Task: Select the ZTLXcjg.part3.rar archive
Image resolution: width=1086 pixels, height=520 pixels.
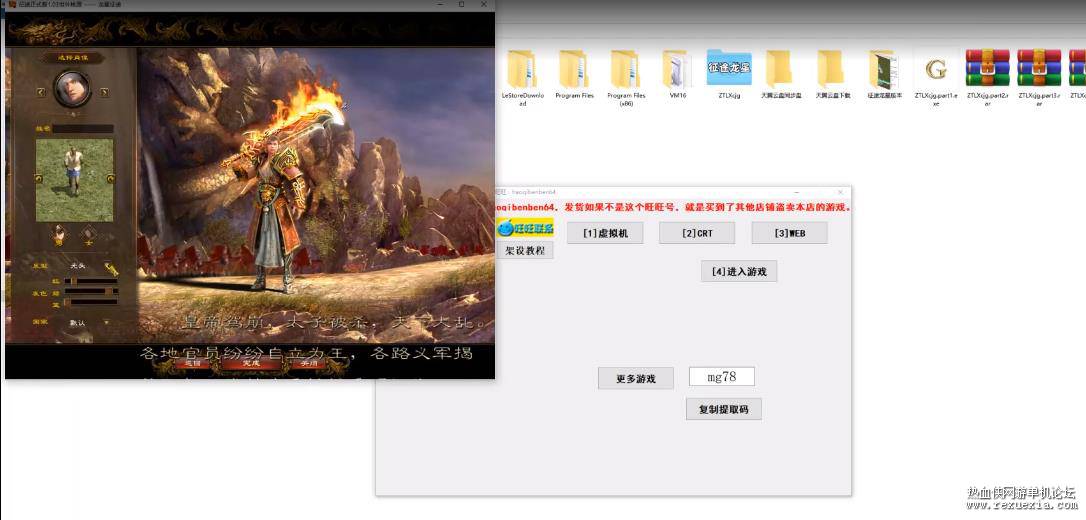Action: click(1039, 76)
